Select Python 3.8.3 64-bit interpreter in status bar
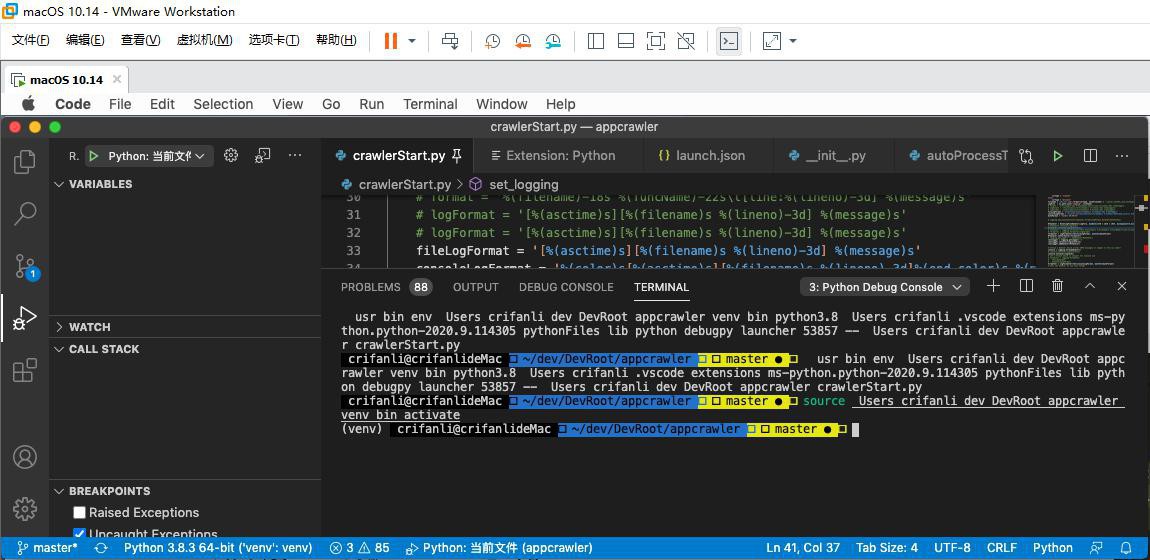1150x560 pixels. tap(218, 548)
